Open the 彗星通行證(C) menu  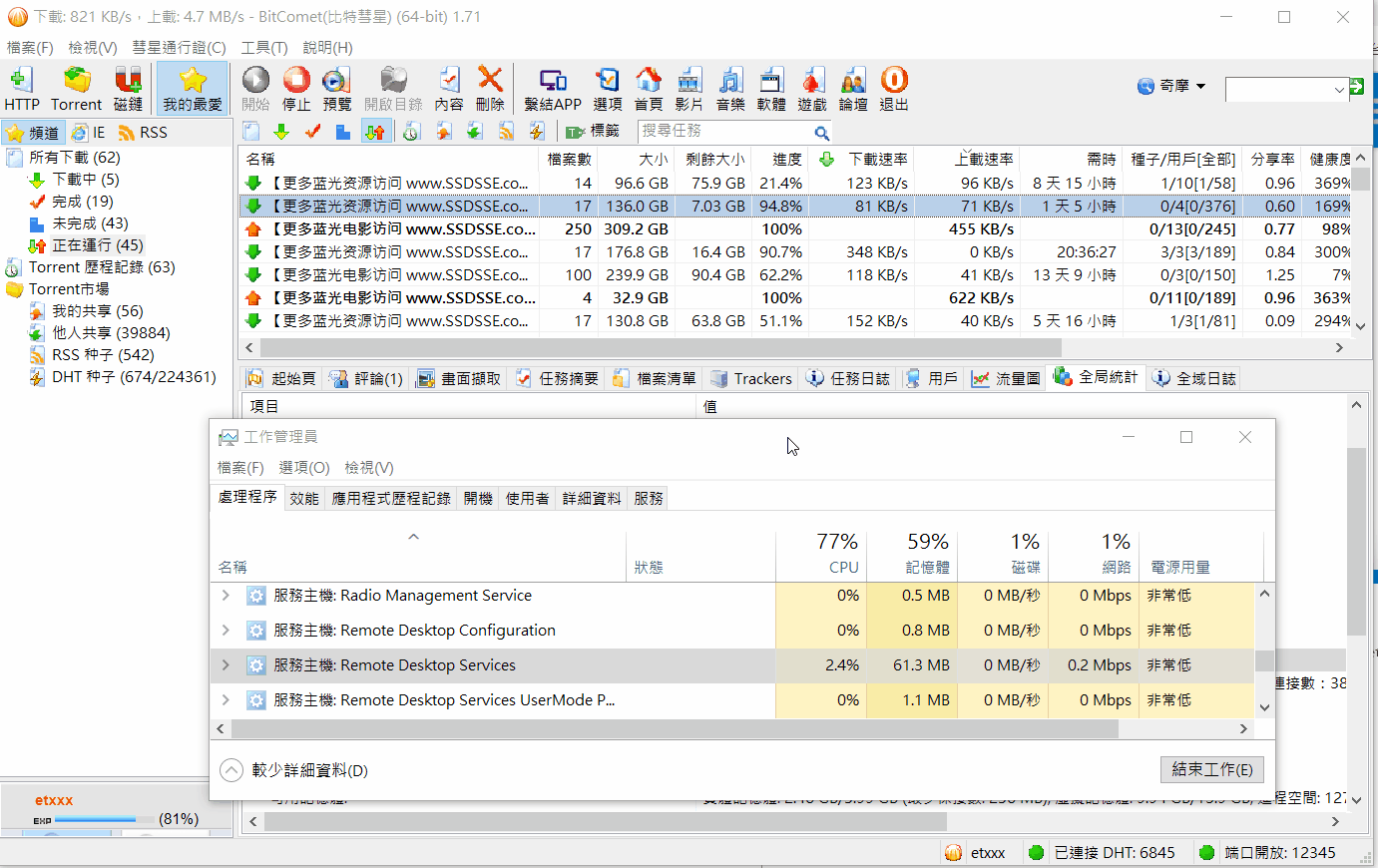pyautogui.click(x=179, y=48)
